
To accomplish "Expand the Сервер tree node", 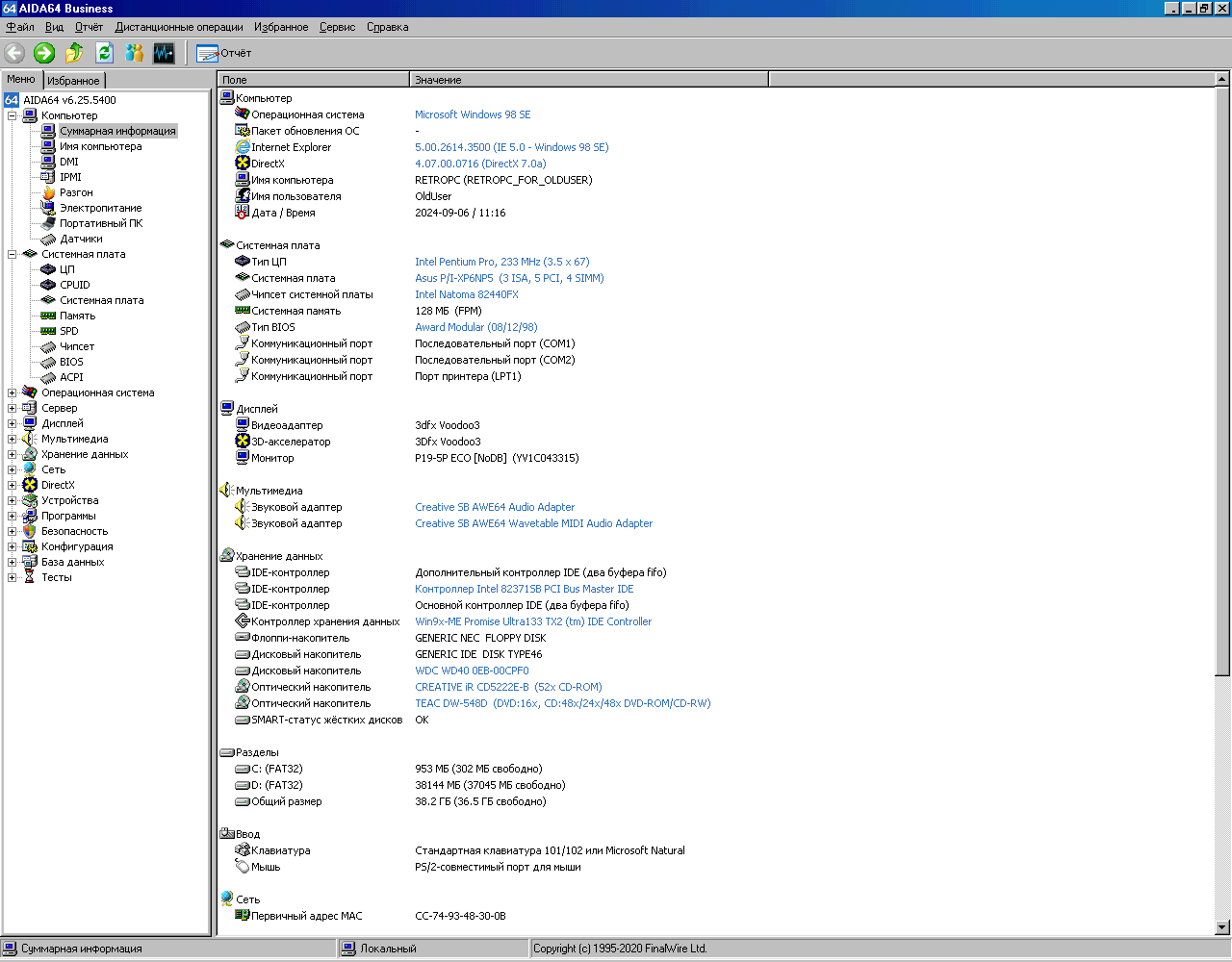I will click(x=13, y=408).
